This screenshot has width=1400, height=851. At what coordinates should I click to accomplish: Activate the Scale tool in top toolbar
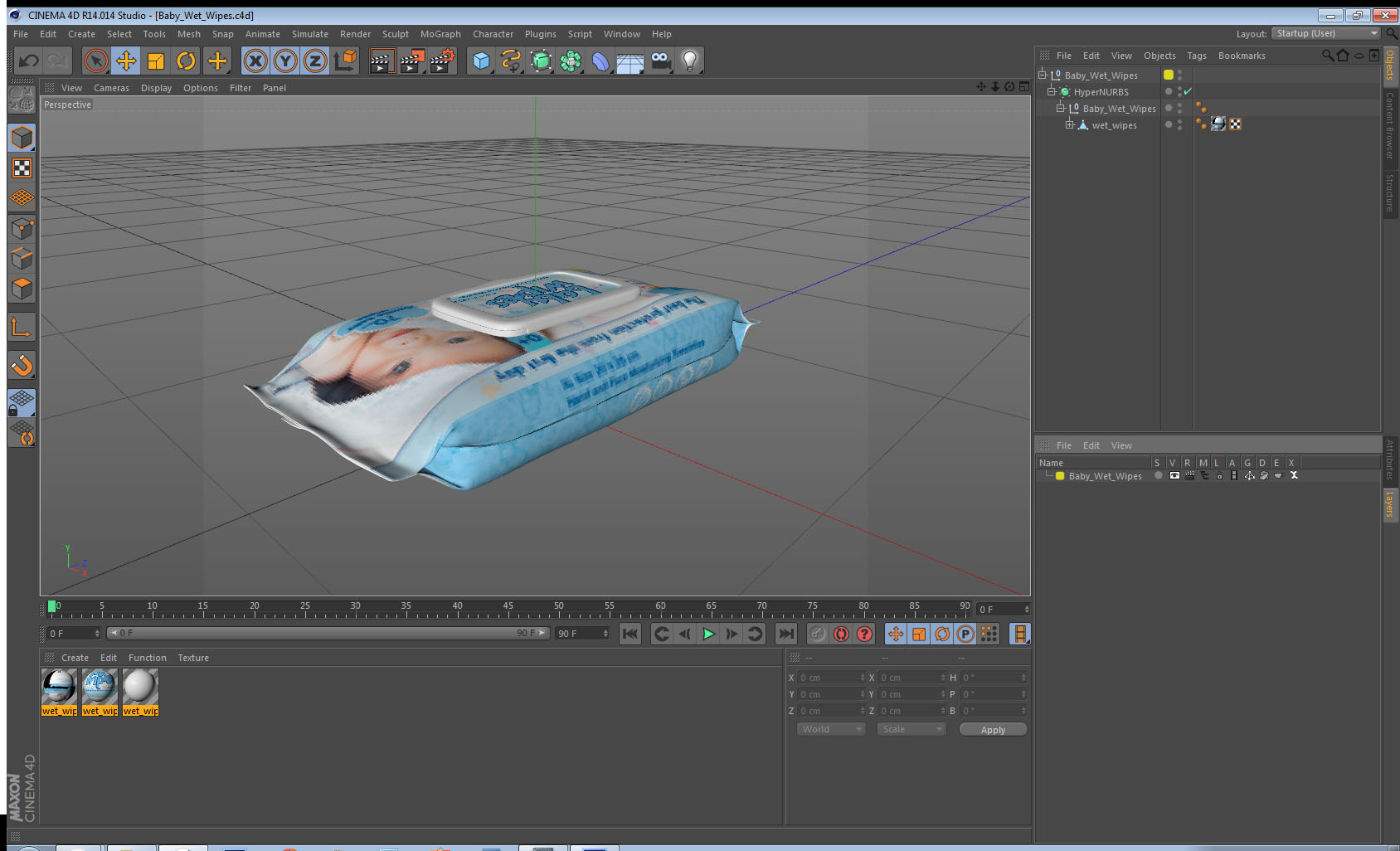pyautogui.click(x=156, y=61)
